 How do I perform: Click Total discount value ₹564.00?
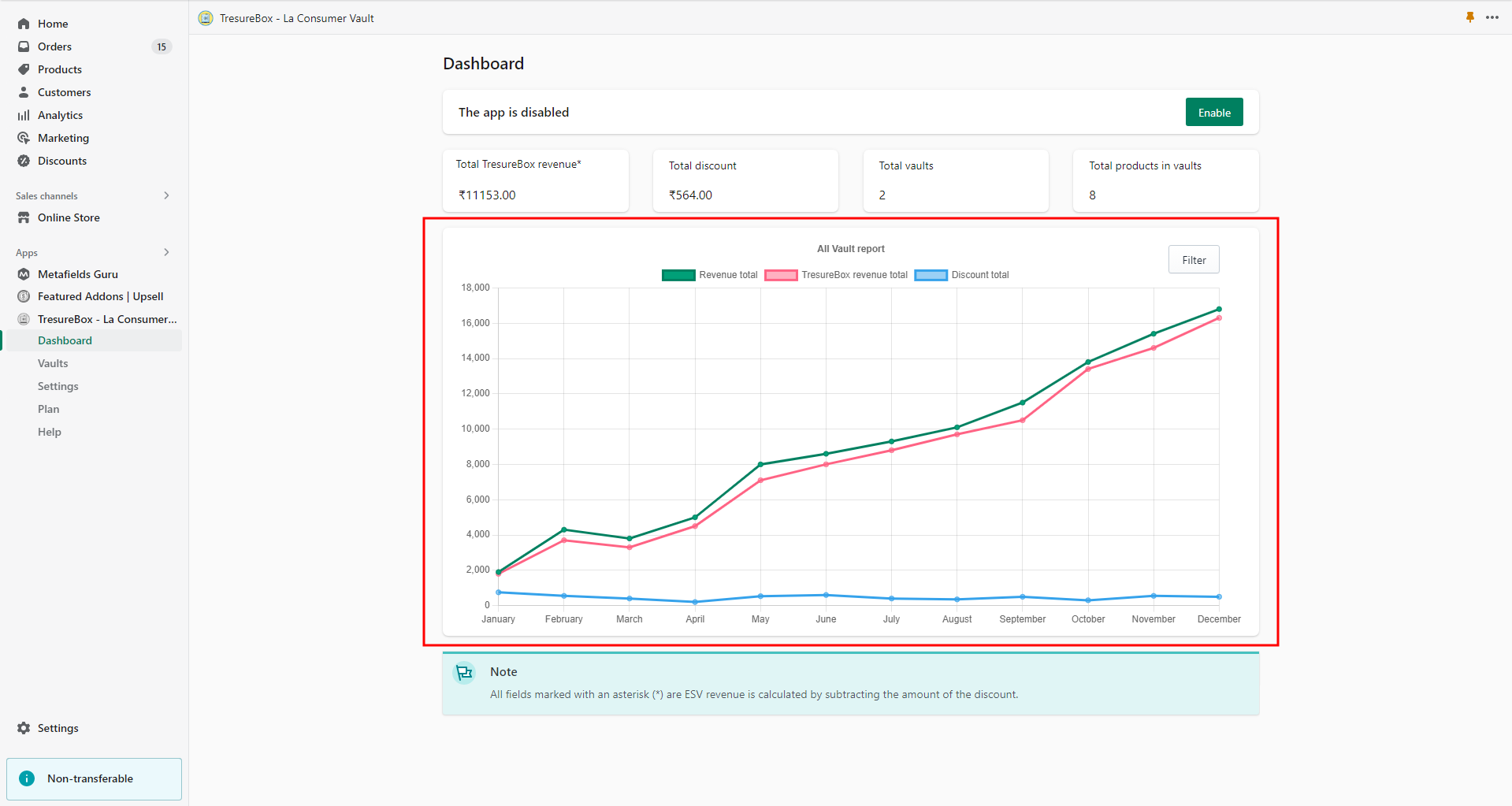coord(690,195)
